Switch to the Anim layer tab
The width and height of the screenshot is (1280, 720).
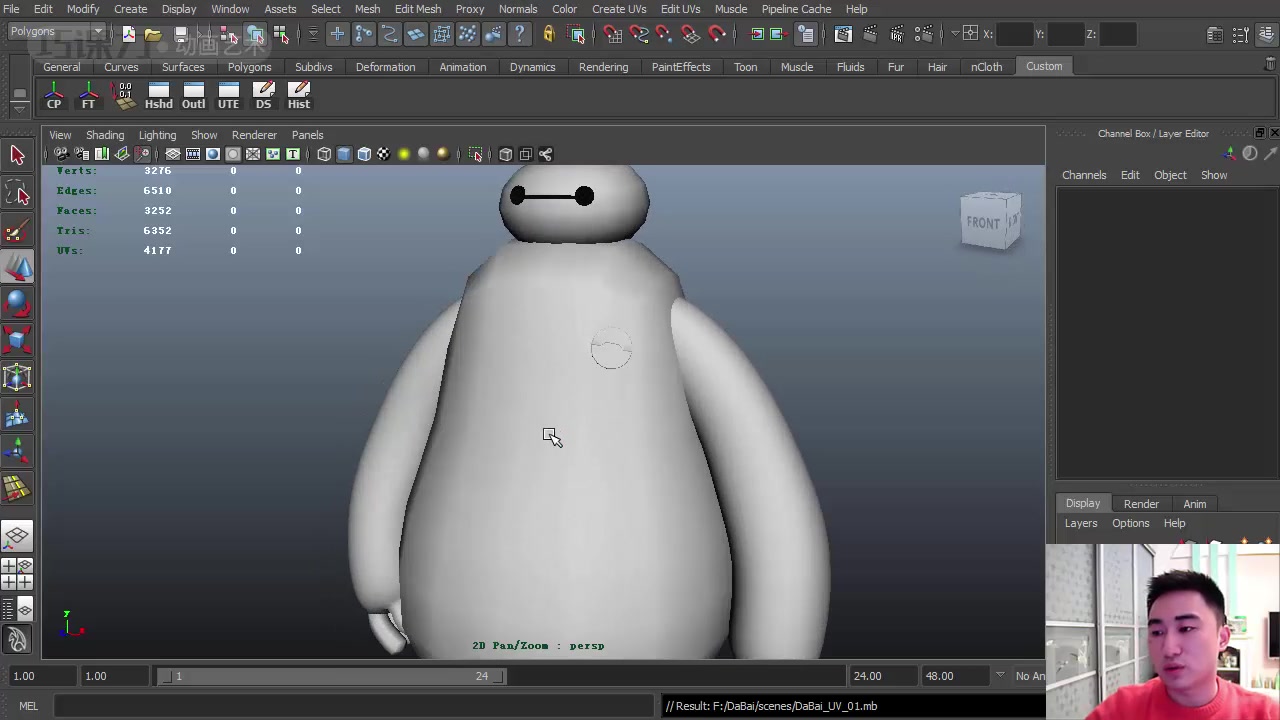pyautogui.click(x=1195, y=504)
